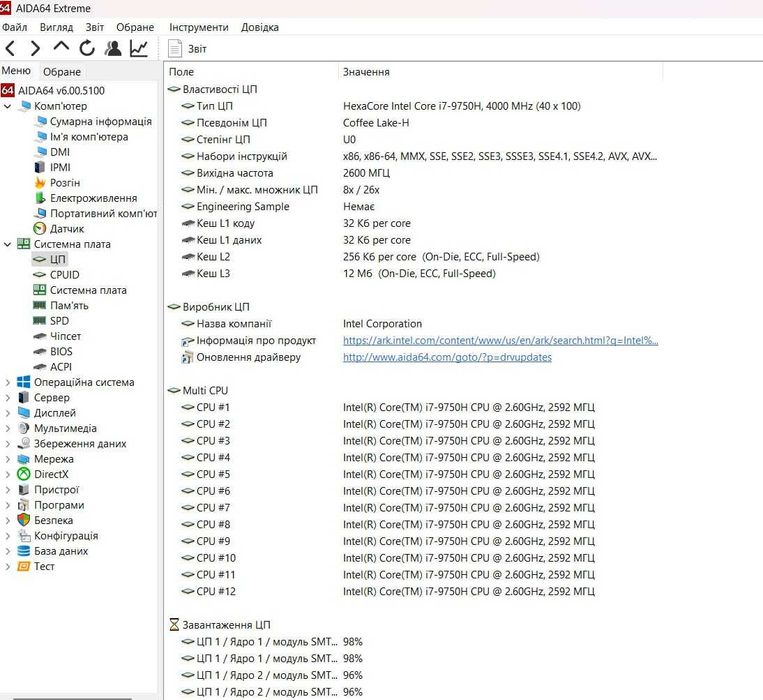
Task: Select Портативний комп'ютер tree item
Action: [x=103, y=214]
